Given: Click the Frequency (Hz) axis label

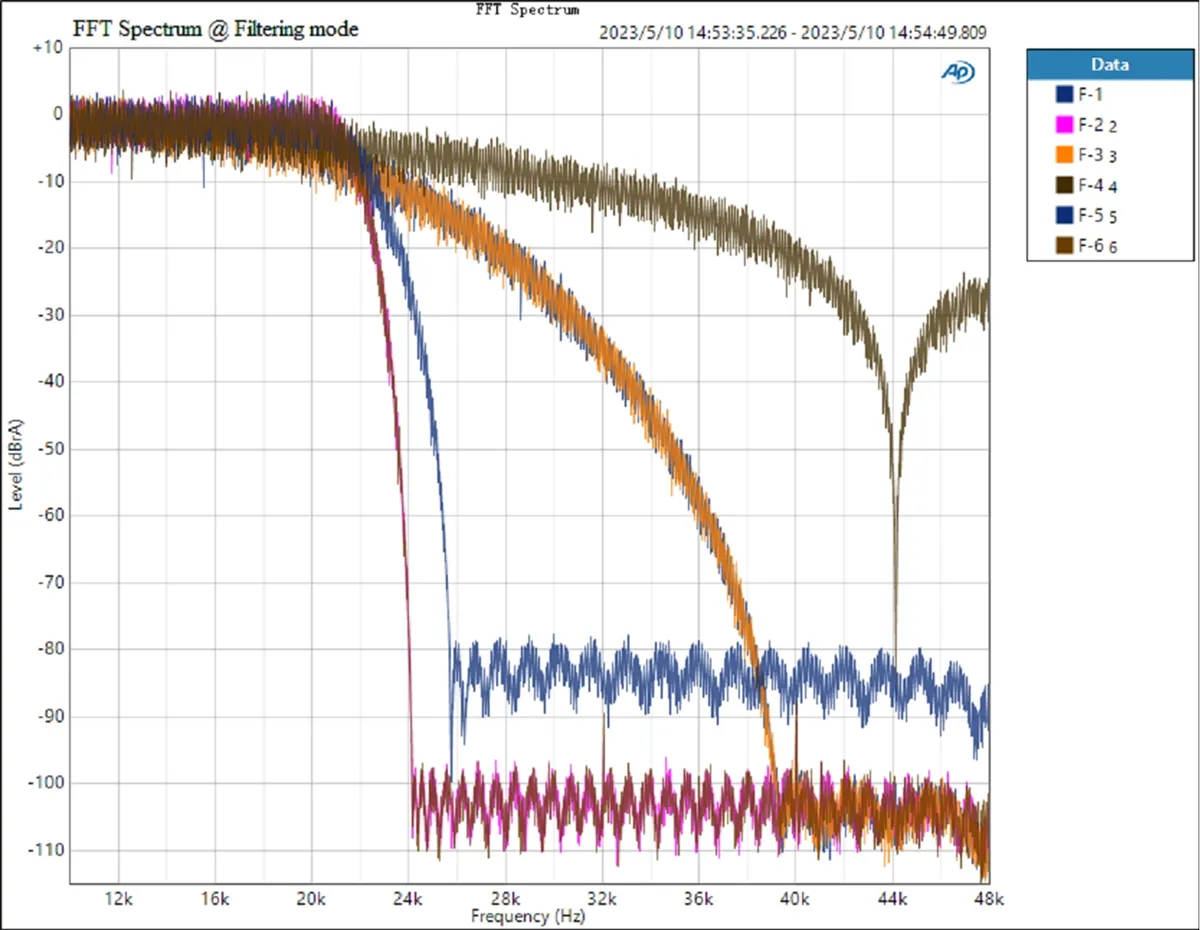Looking at the screenshot, I should [x=528, y=915].
